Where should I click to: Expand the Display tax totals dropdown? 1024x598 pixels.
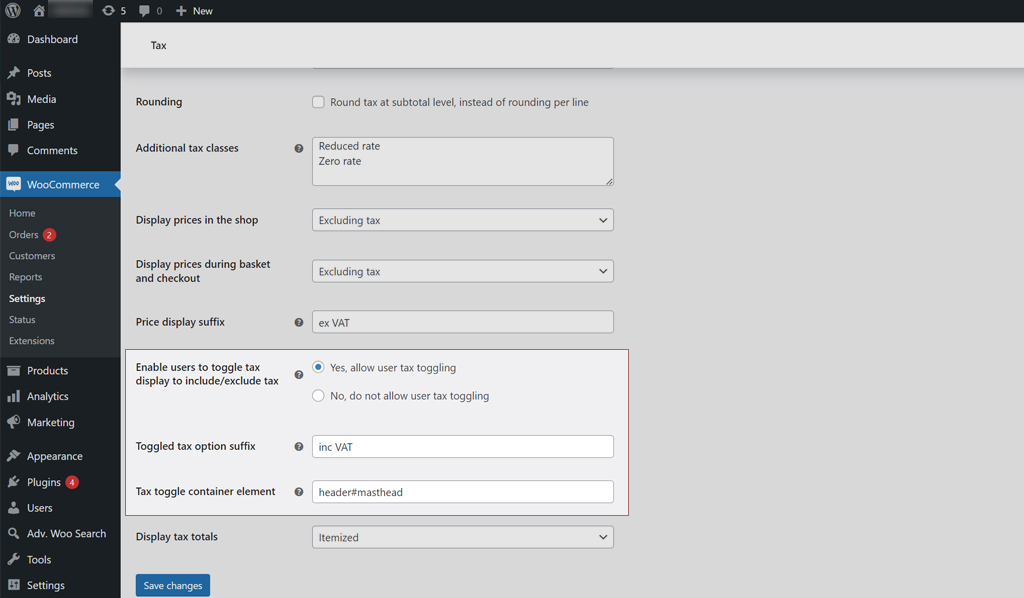(462, 537)
